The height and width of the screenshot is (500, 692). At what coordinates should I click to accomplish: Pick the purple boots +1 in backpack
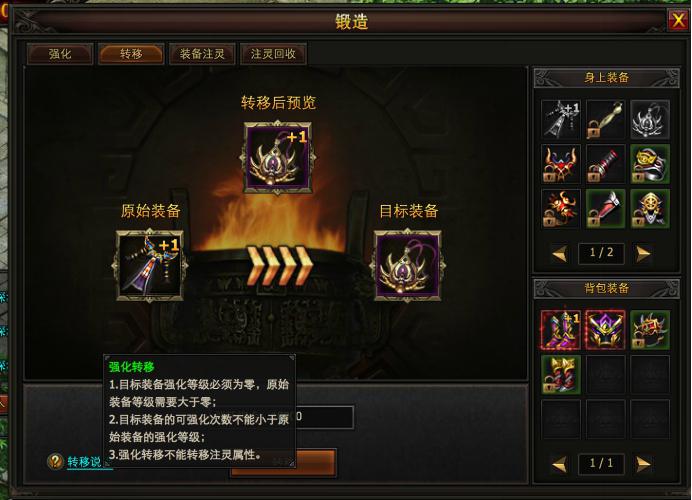[x=561, y=330]
